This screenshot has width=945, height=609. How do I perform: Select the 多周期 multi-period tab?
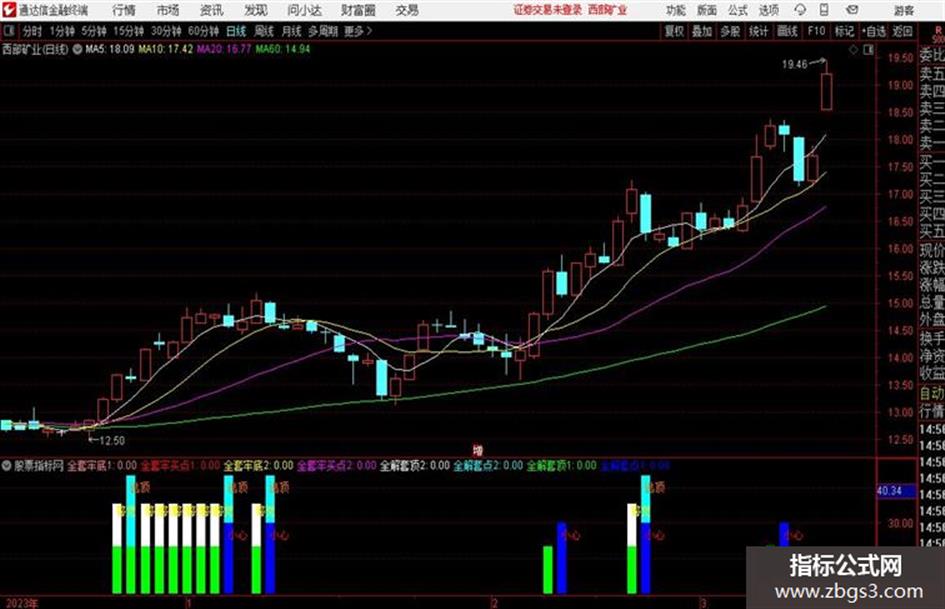click(323, 31)
